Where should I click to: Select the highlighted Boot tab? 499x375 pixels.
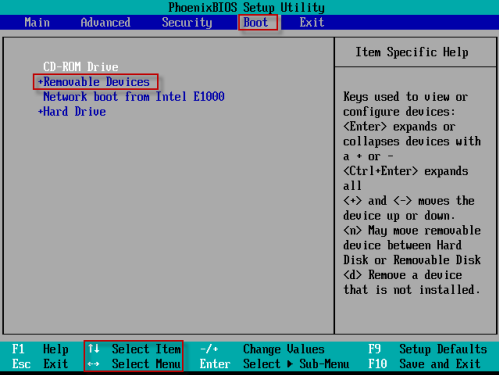[256, 22]
